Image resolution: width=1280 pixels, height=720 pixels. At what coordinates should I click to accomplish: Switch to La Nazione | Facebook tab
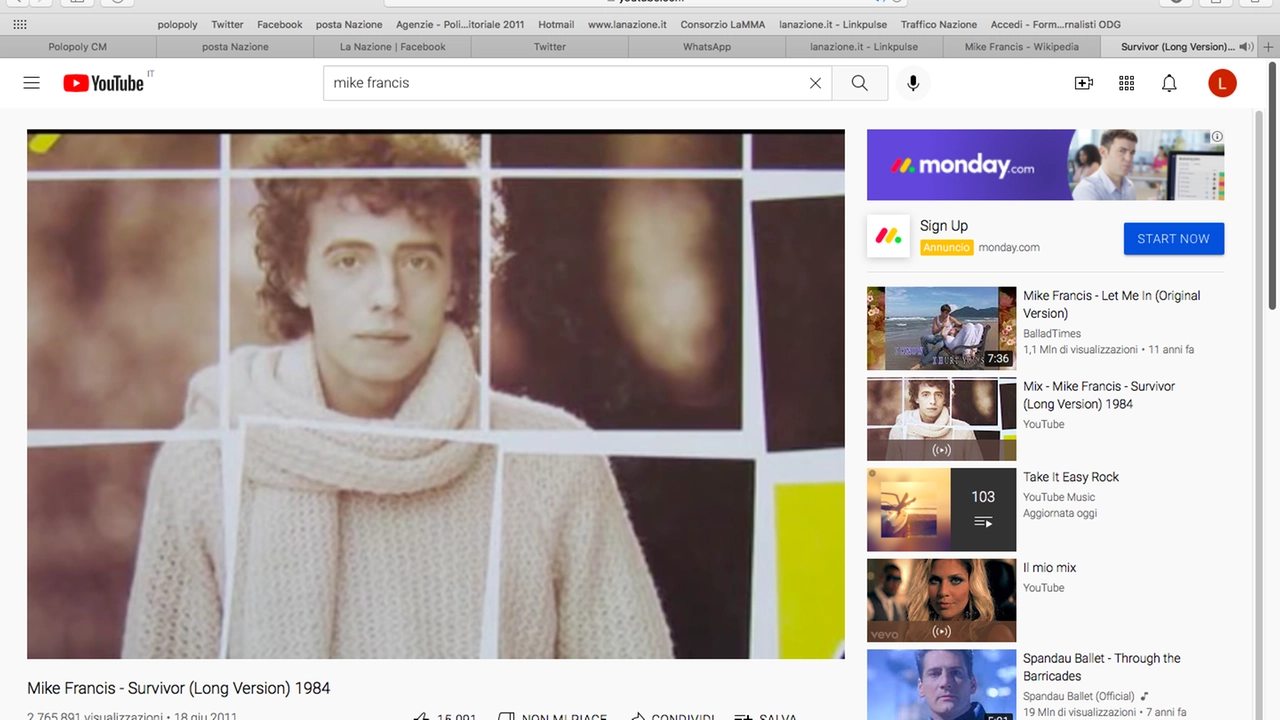pyautogui.click(x=393, y=47)
